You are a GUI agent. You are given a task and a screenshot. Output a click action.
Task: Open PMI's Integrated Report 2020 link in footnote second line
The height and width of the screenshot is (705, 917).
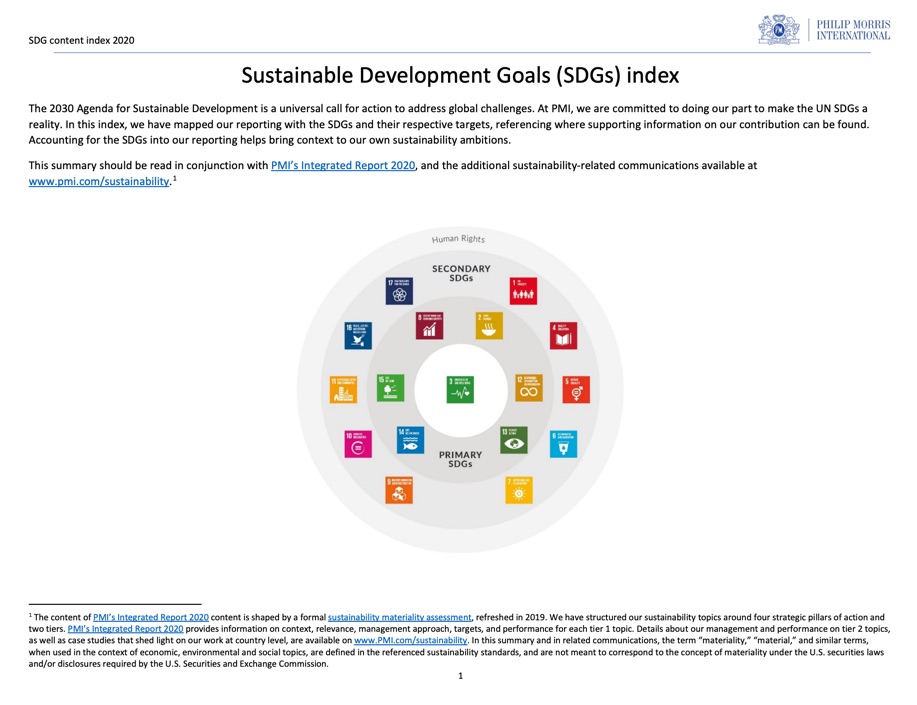click(126, 629)
